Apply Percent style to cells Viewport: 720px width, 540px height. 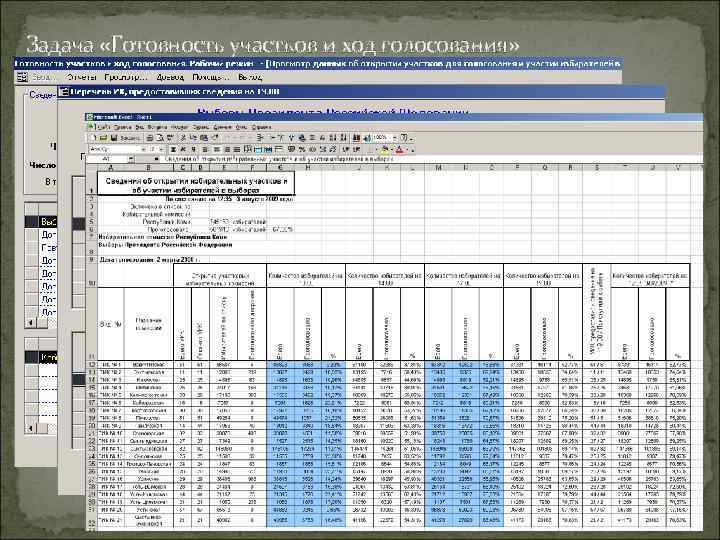point(300,149)
